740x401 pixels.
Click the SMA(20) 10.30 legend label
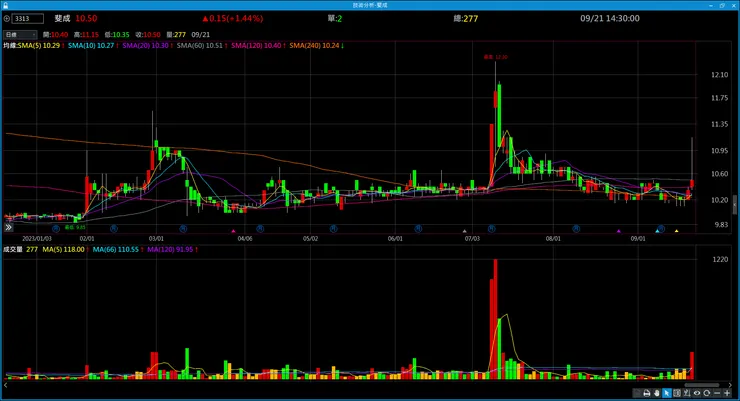coord(146,46)
